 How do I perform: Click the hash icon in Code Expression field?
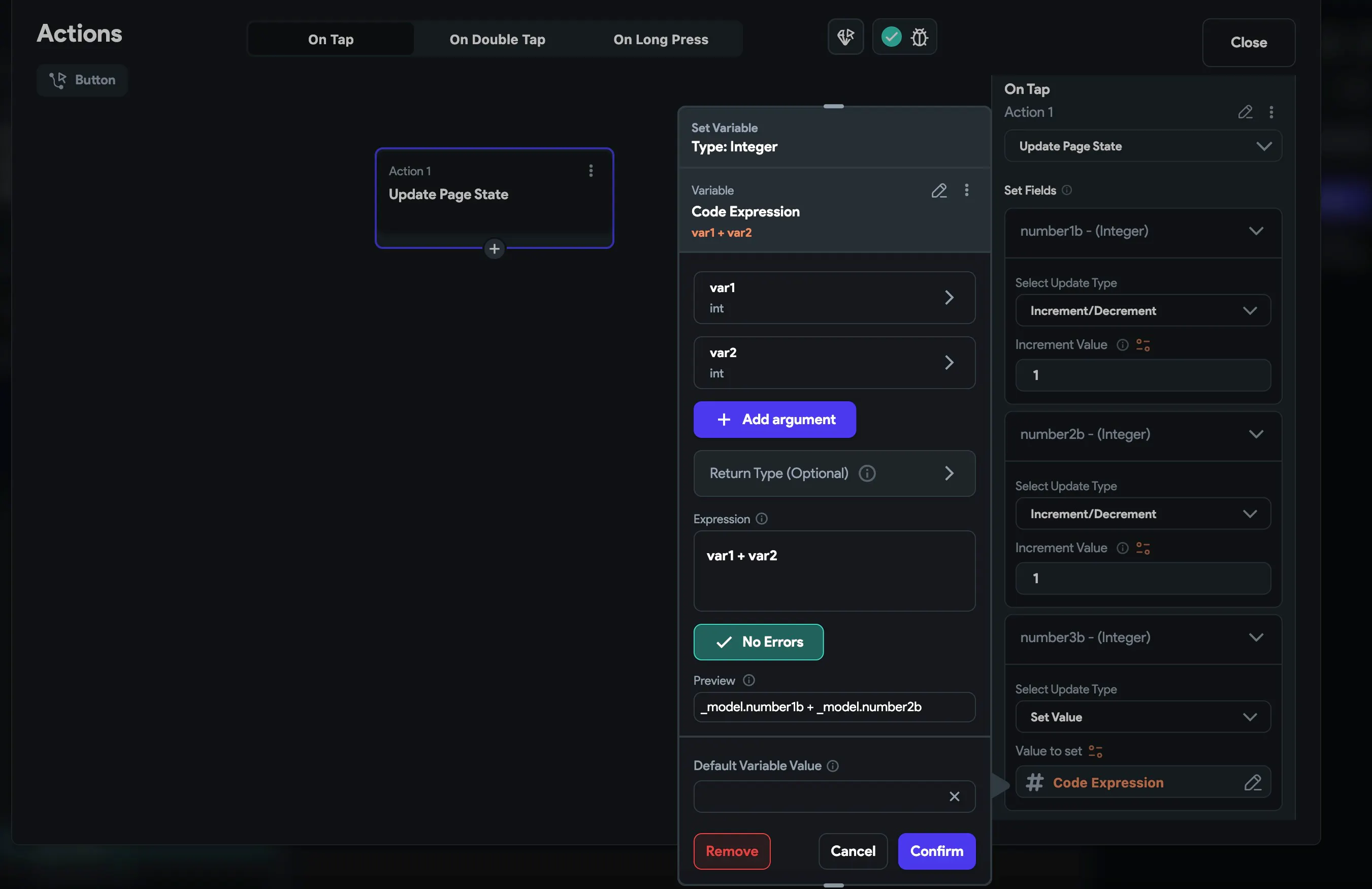(x=1034, y=782)
